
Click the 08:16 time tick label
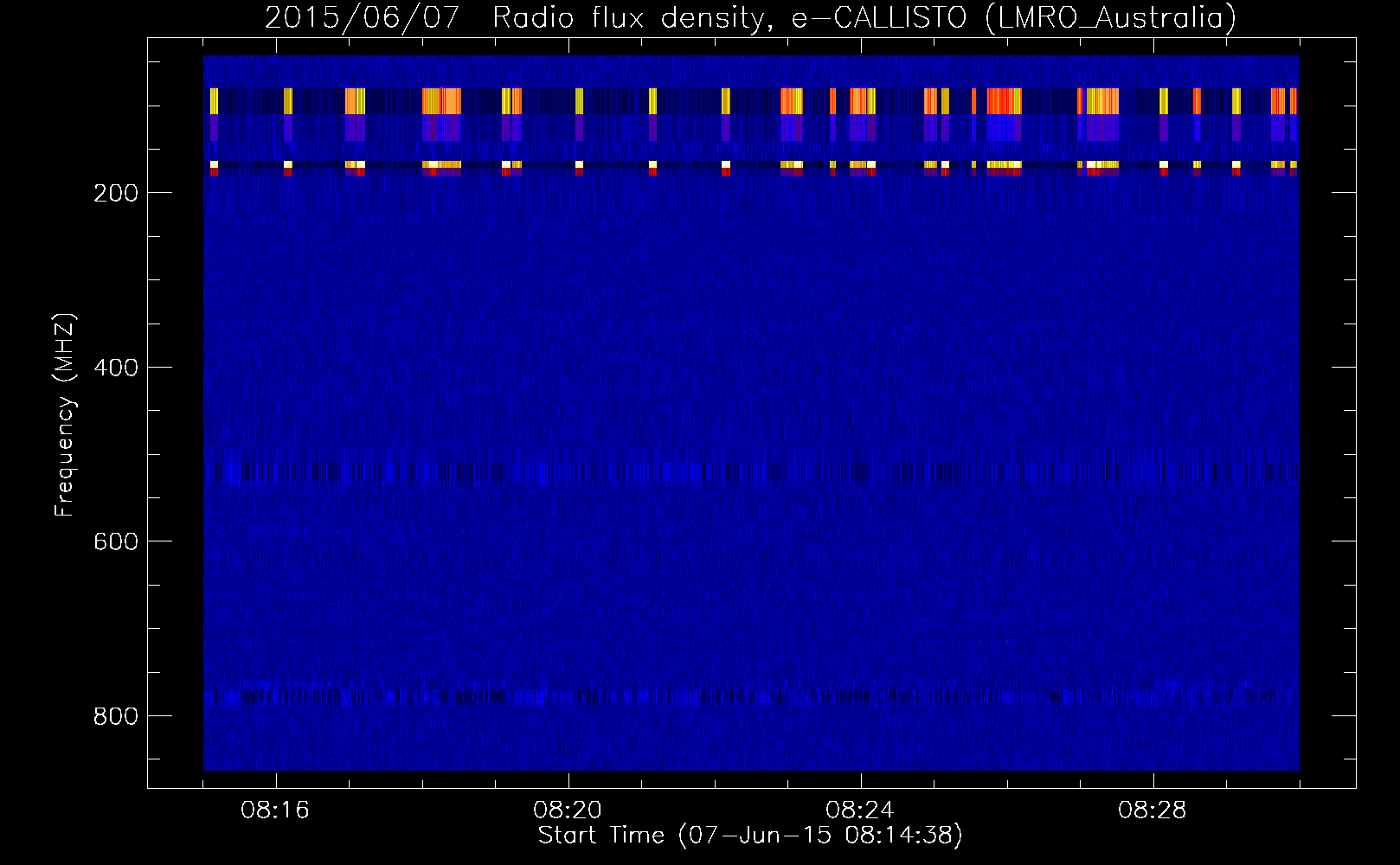click(x=275, y=811)
